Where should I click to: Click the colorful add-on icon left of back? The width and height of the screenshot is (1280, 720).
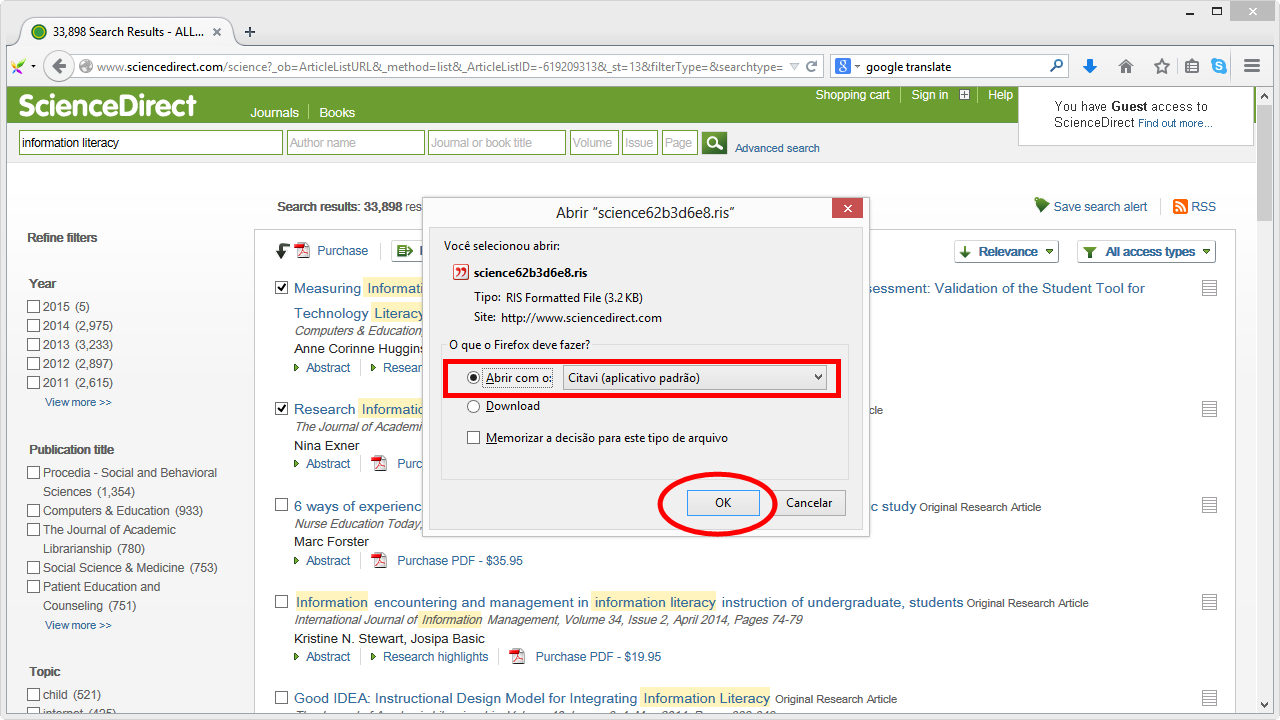[x=19, y=67]
